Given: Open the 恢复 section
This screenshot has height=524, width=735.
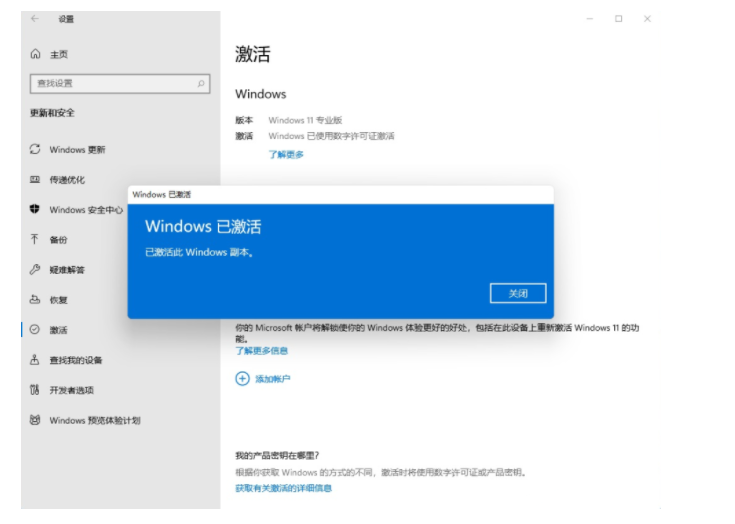Looking at the screenshot, I should pos(59,300).
